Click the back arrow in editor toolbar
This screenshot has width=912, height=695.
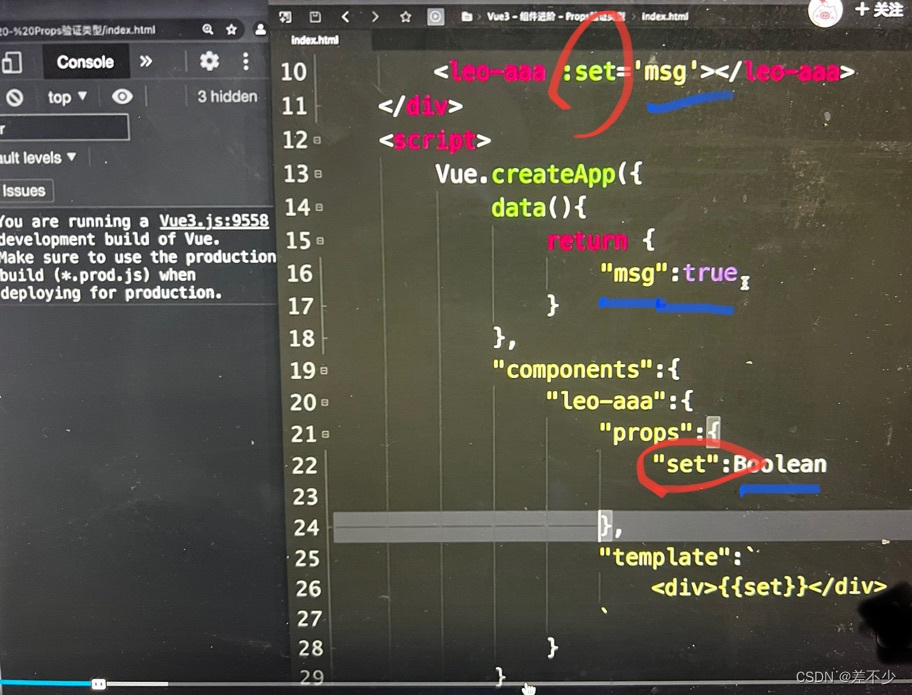pyautogui.click(x=346, y=15)
